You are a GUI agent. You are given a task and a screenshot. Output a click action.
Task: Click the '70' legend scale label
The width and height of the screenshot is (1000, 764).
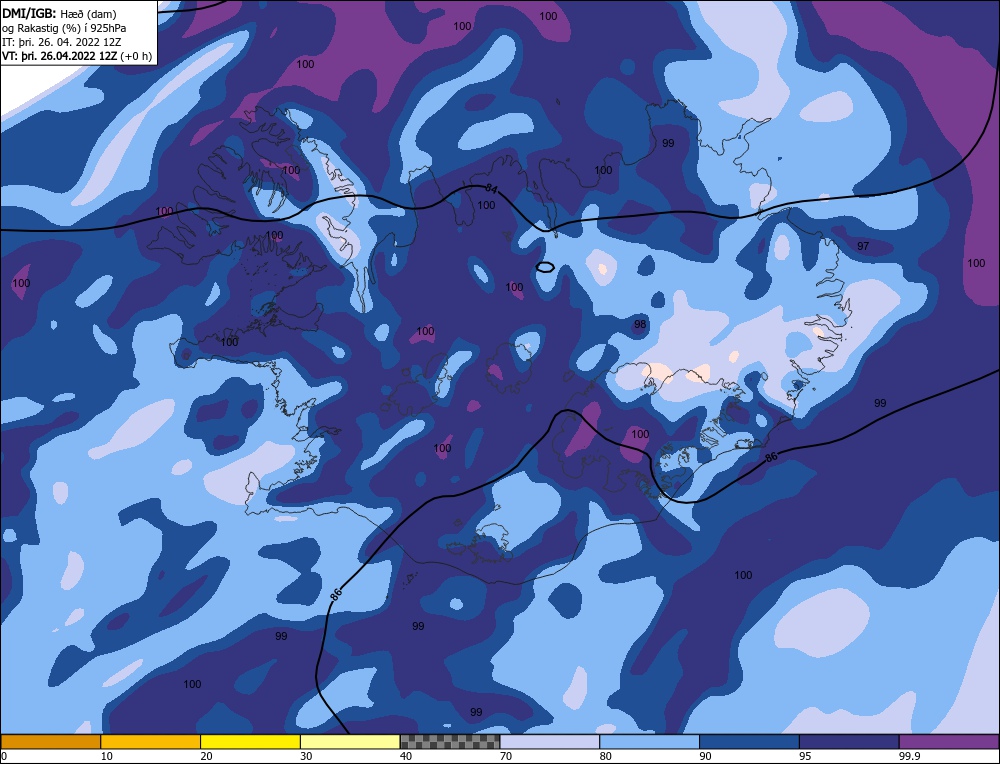click(x=506, y=756)
